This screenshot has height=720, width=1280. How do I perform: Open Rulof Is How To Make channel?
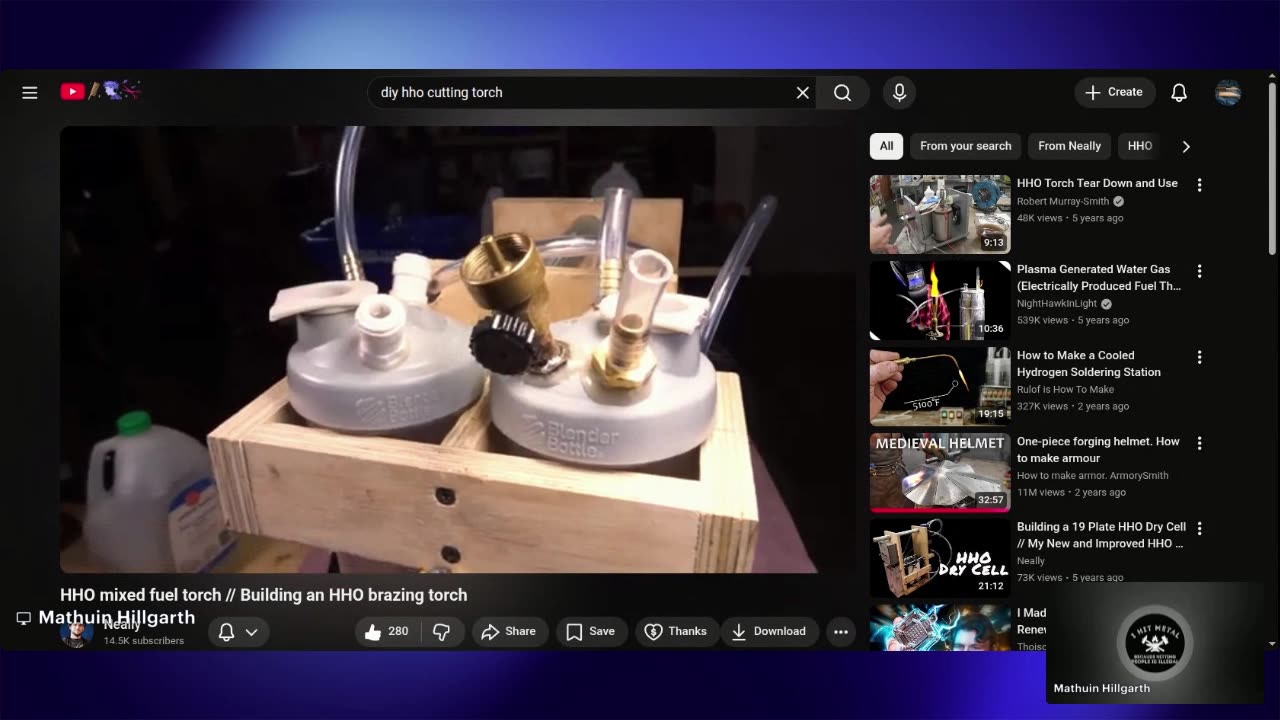click(1065, 389)
